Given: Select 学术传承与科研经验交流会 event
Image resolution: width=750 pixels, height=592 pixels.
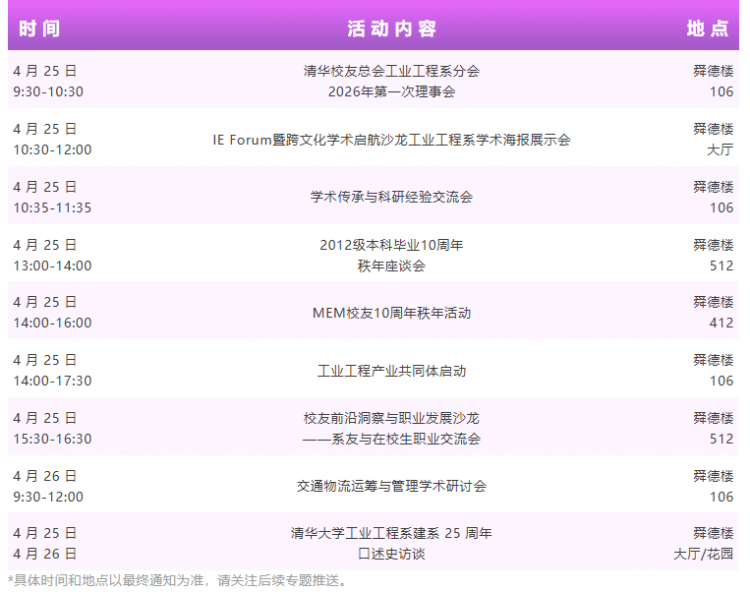Looking at the screenshot, I should click(392, 197).
